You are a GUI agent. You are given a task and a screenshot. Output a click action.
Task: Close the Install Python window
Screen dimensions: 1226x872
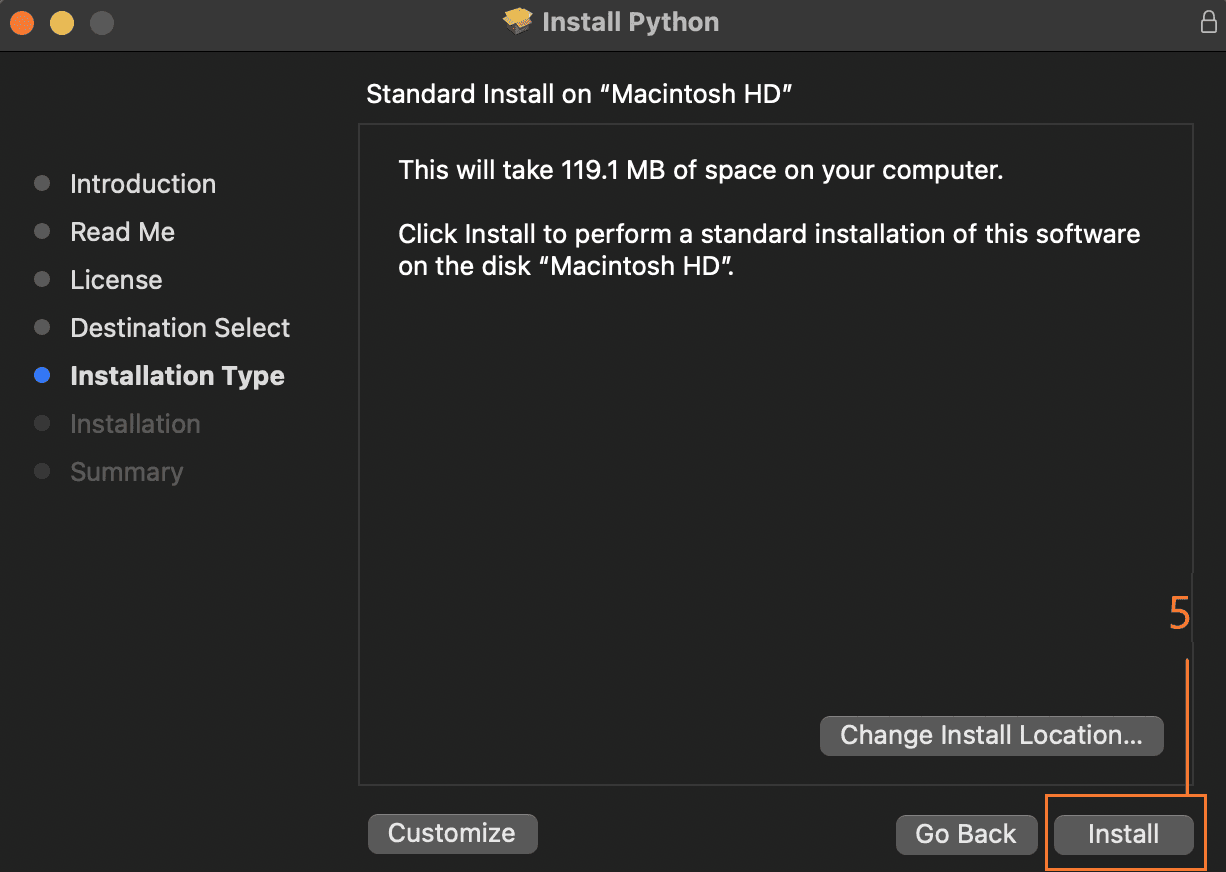[22, 22]
